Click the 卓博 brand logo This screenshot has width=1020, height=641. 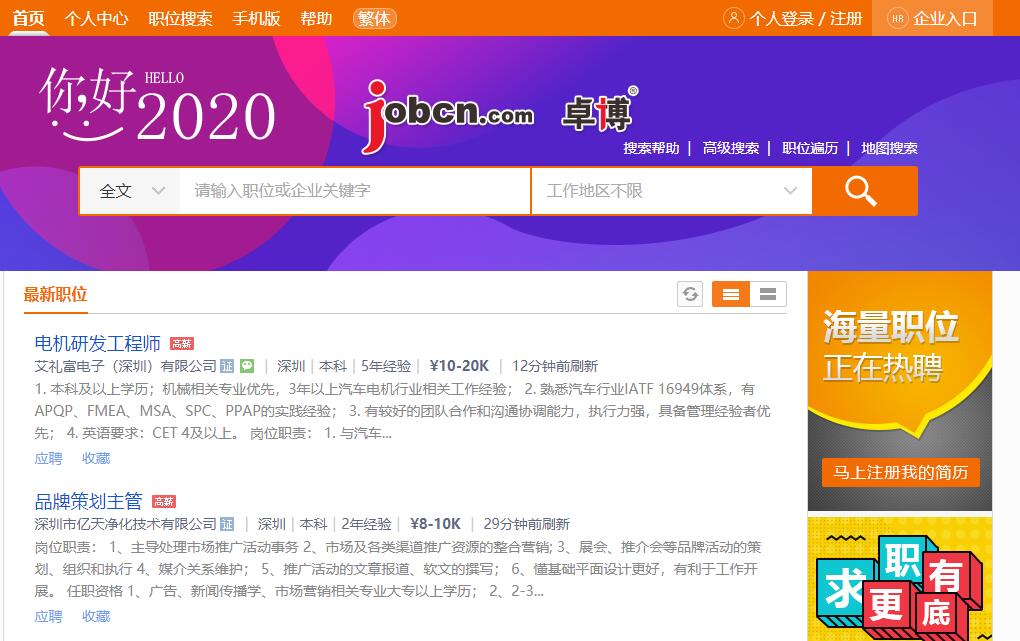click(599, 110)
